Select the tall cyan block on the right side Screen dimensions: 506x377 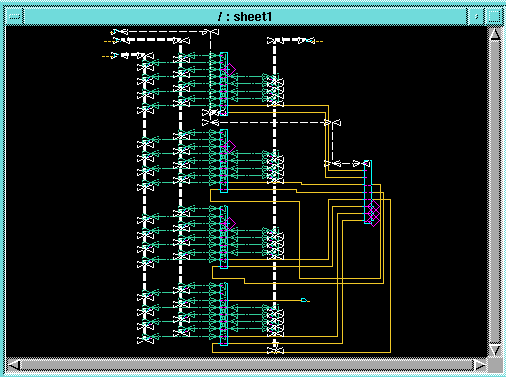(367, 192)
